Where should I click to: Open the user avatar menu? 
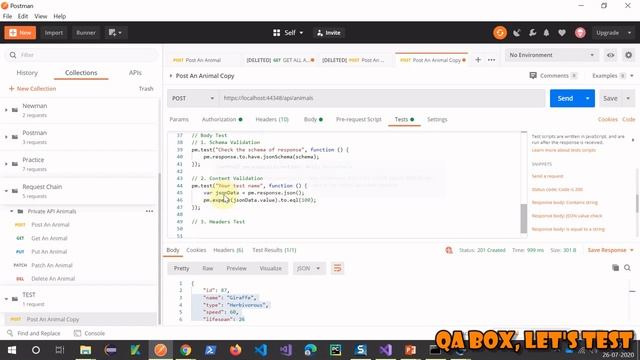(580, 33)
